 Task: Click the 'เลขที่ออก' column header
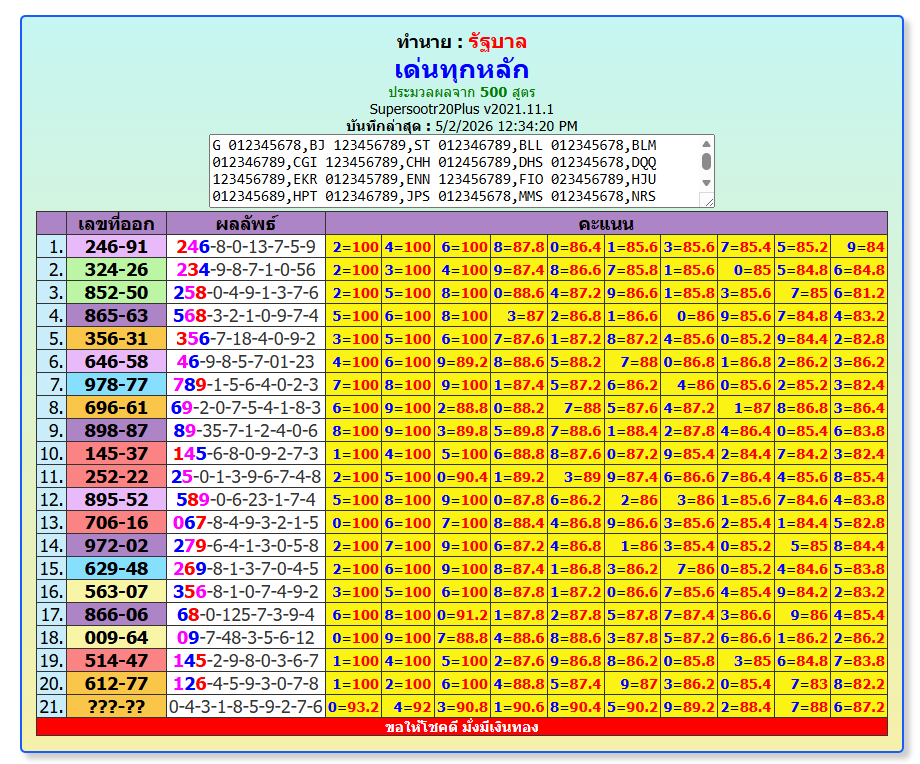pyautogui.click(x=116, y=224)
